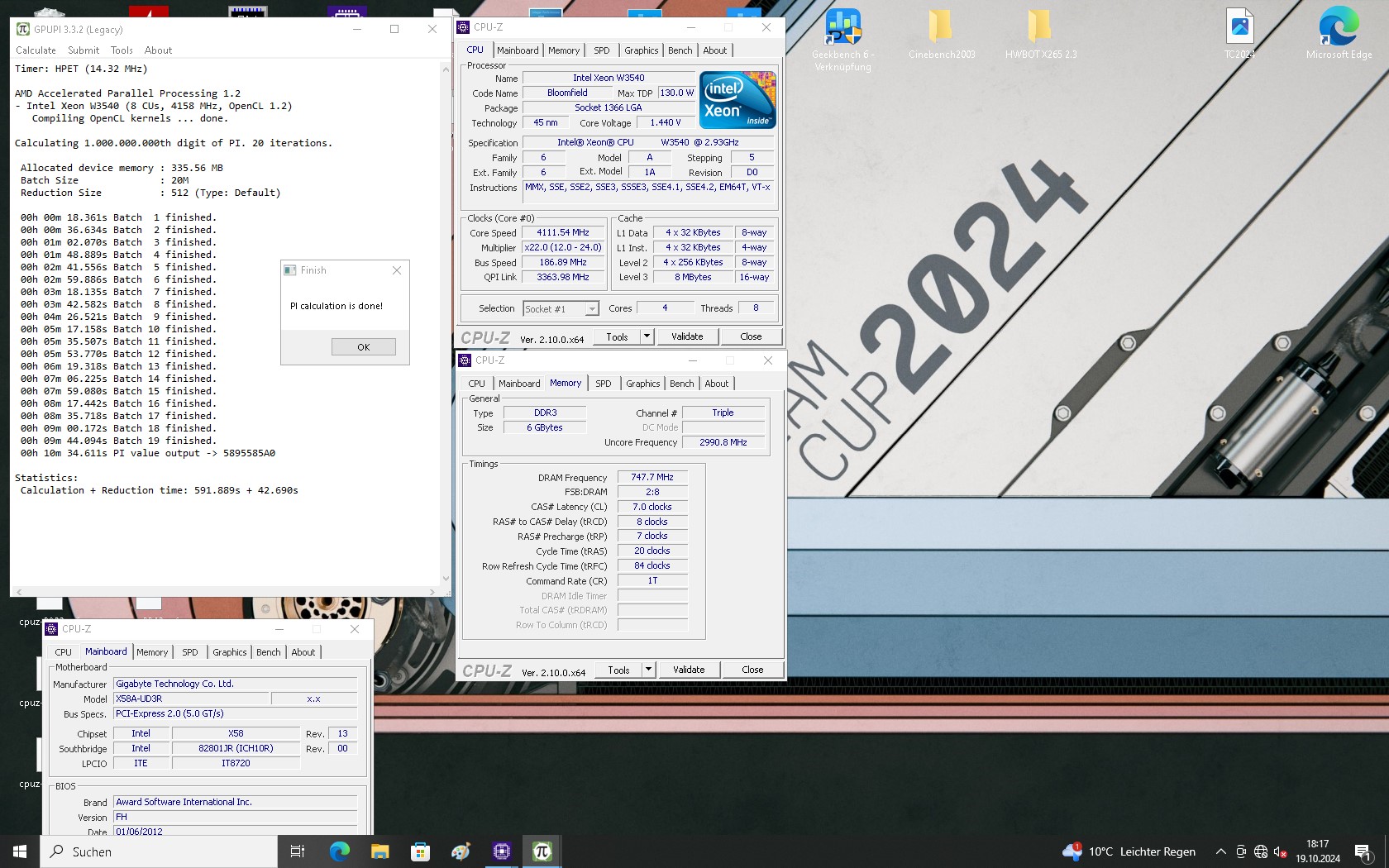Open network globe tray icon

[1261, 851]
